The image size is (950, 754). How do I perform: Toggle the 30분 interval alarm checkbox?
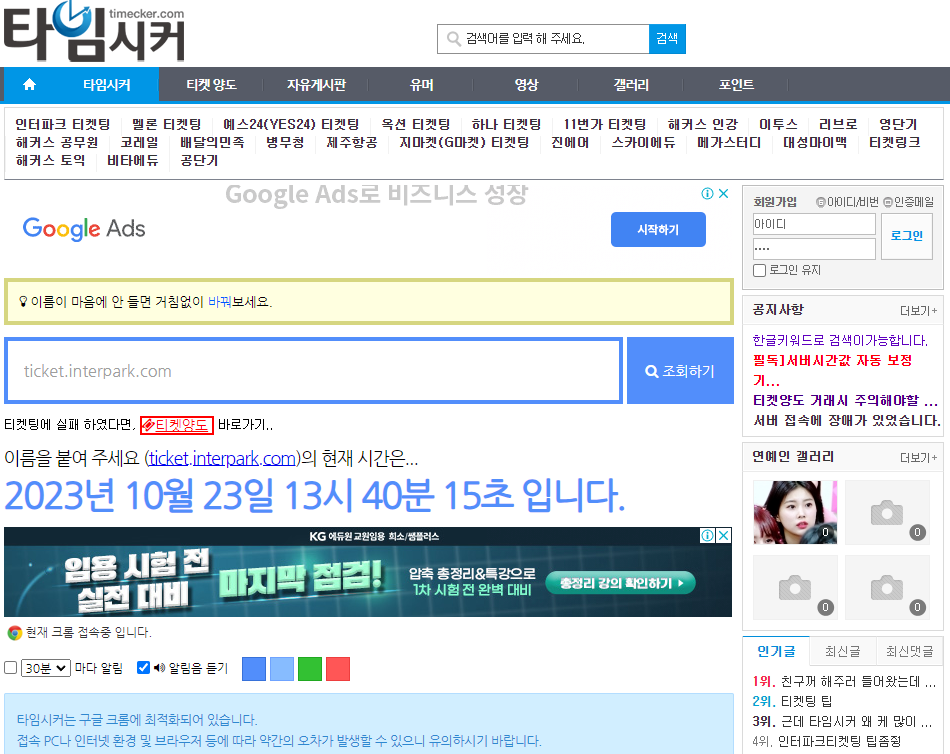10,668
